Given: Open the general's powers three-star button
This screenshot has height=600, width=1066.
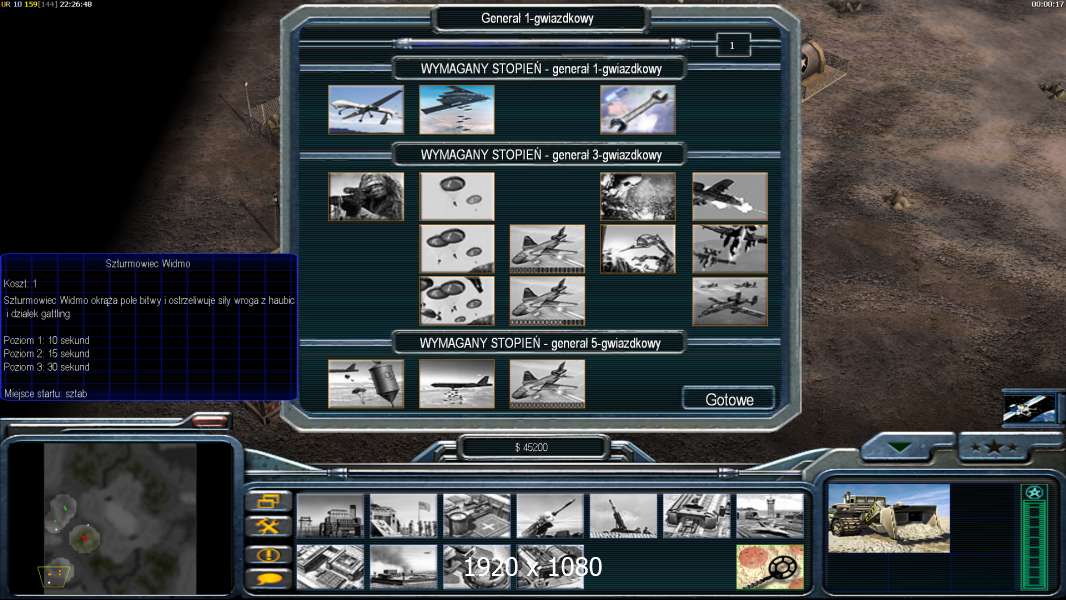Looking at the screenshot, I should click(995, 447).
